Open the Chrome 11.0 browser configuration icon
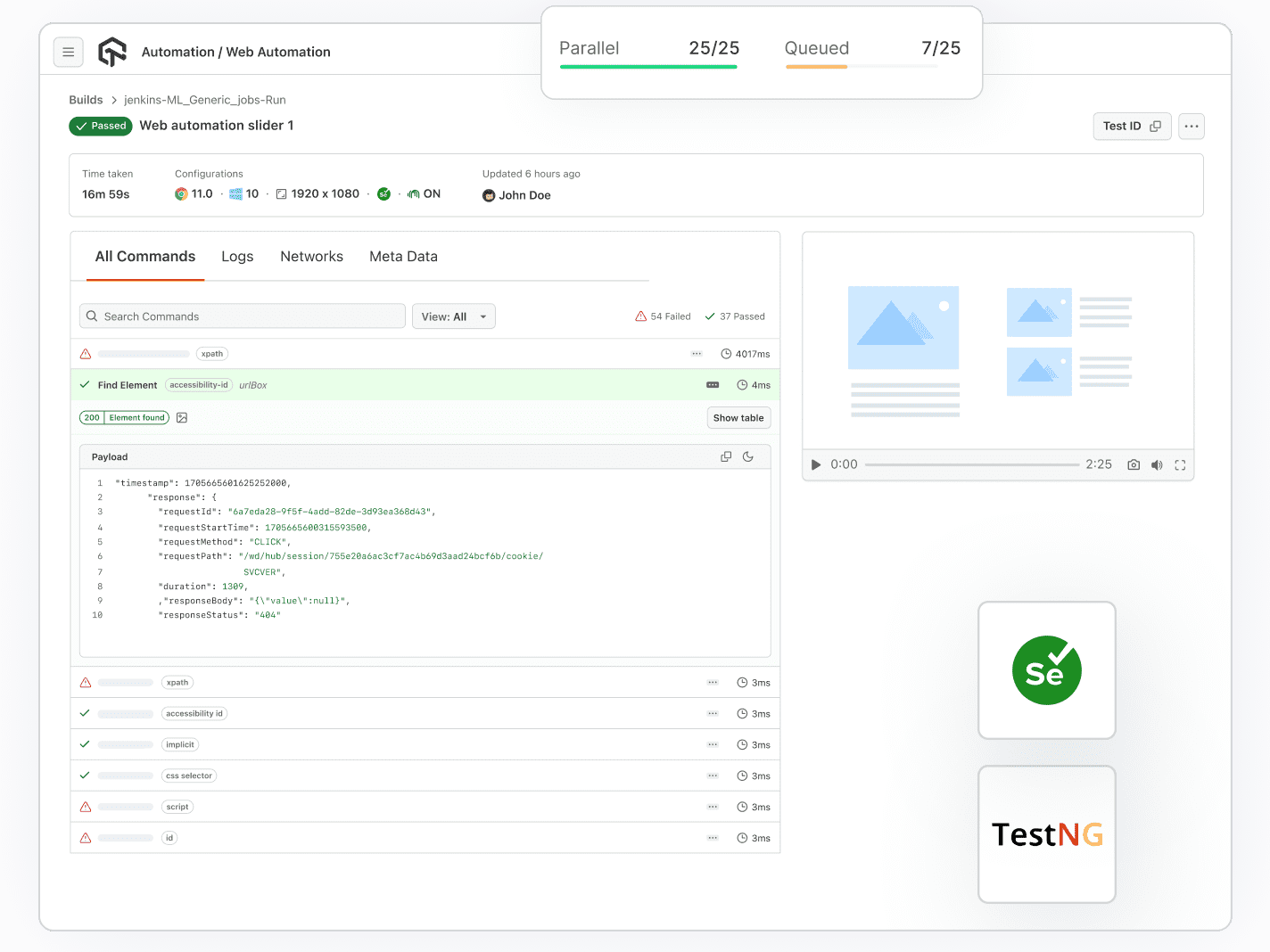 [181, 193]
